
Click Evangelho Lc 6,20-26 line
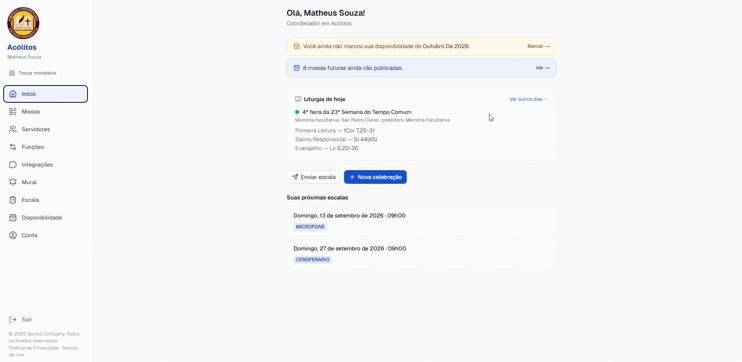pos(327,148)
